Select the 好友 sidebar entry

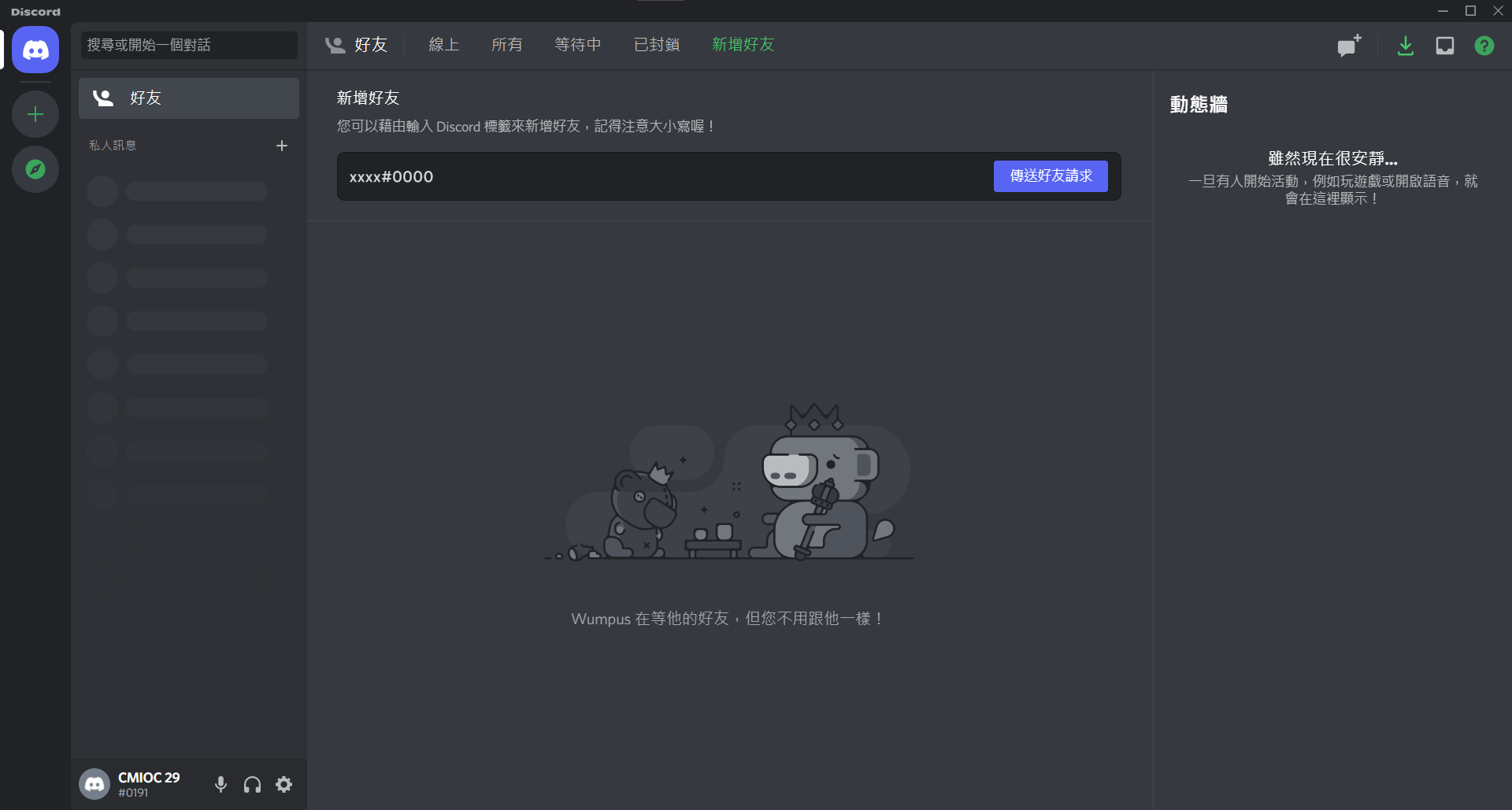[189, 98]
